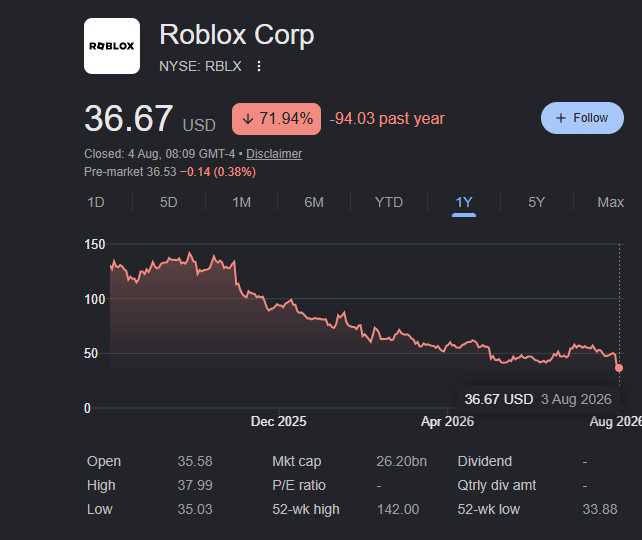The width and height of the screenshot is (642, 540).
Task: Click the Dividend label
Action: tap(484, 461)
